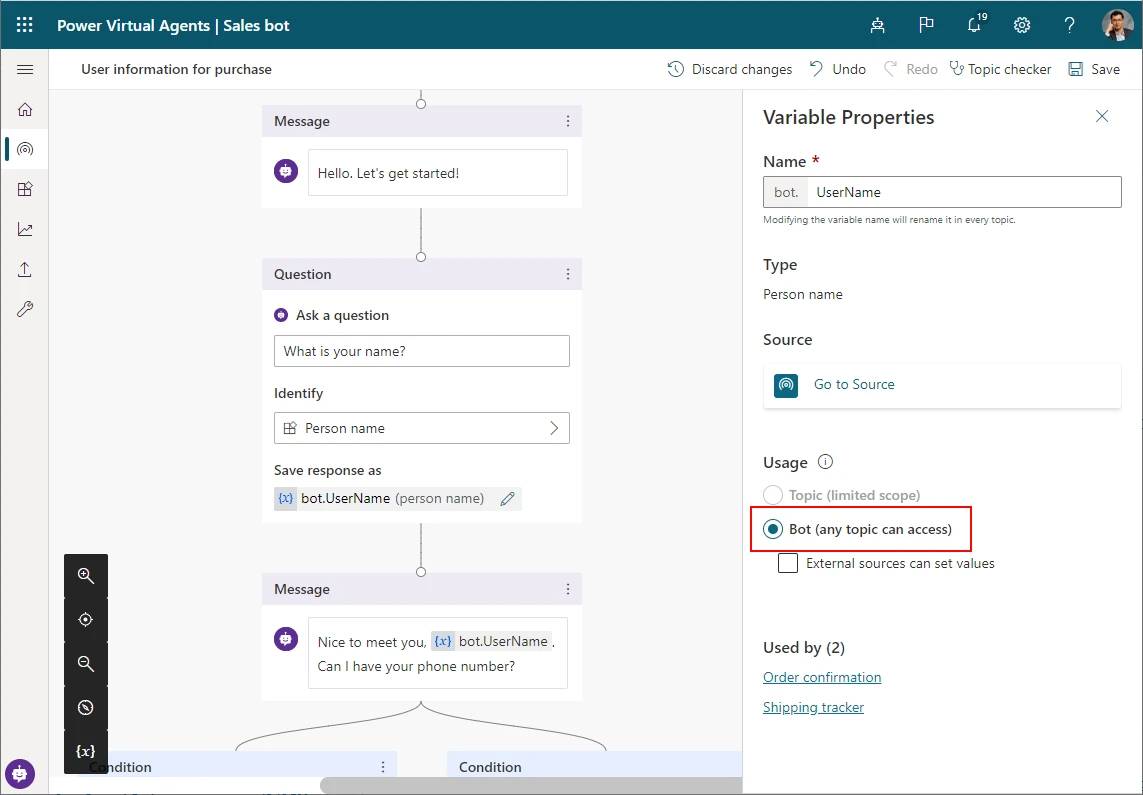Select Bot (any topic can access) option
The image size is (1143, 795).
[773, 529]
